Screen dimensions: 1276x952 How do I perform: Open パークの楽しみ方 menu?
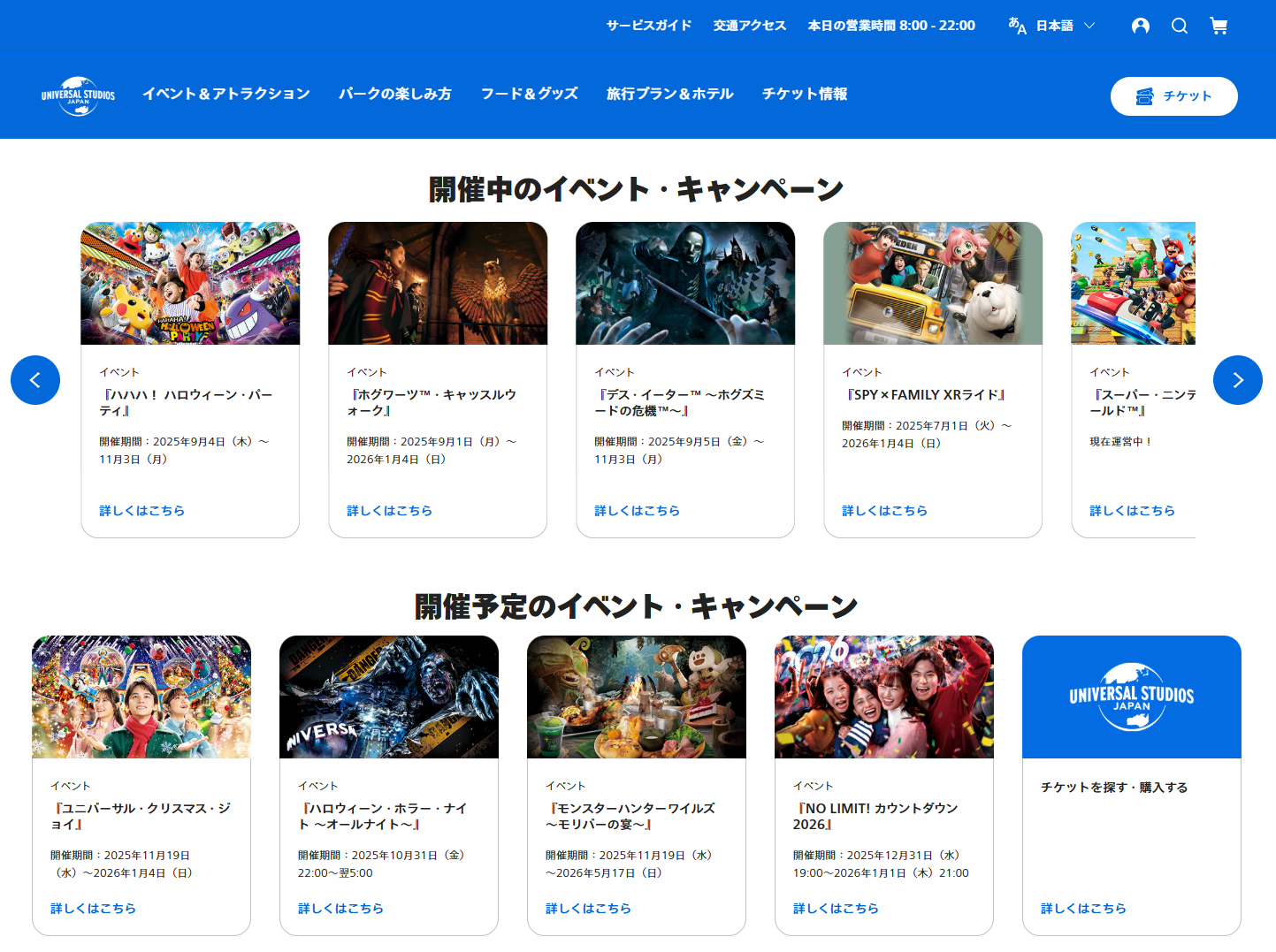point(395,94)
